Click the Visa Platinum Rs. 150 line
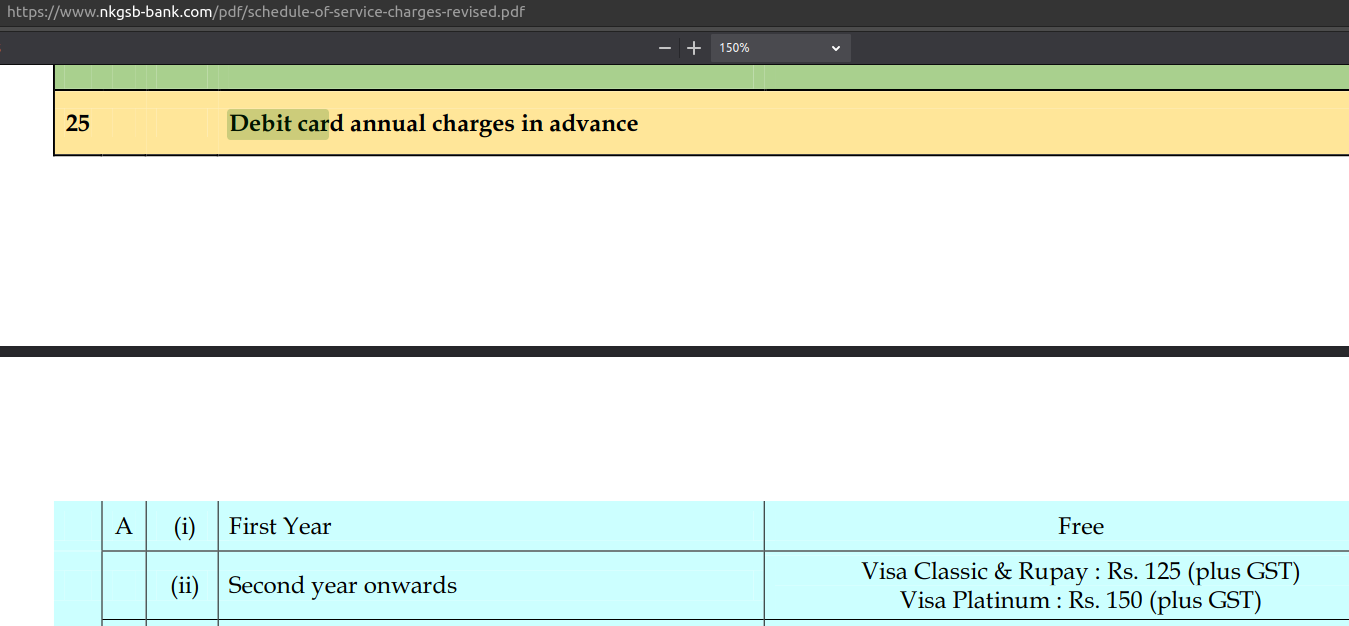 [x=1080, y=600]
